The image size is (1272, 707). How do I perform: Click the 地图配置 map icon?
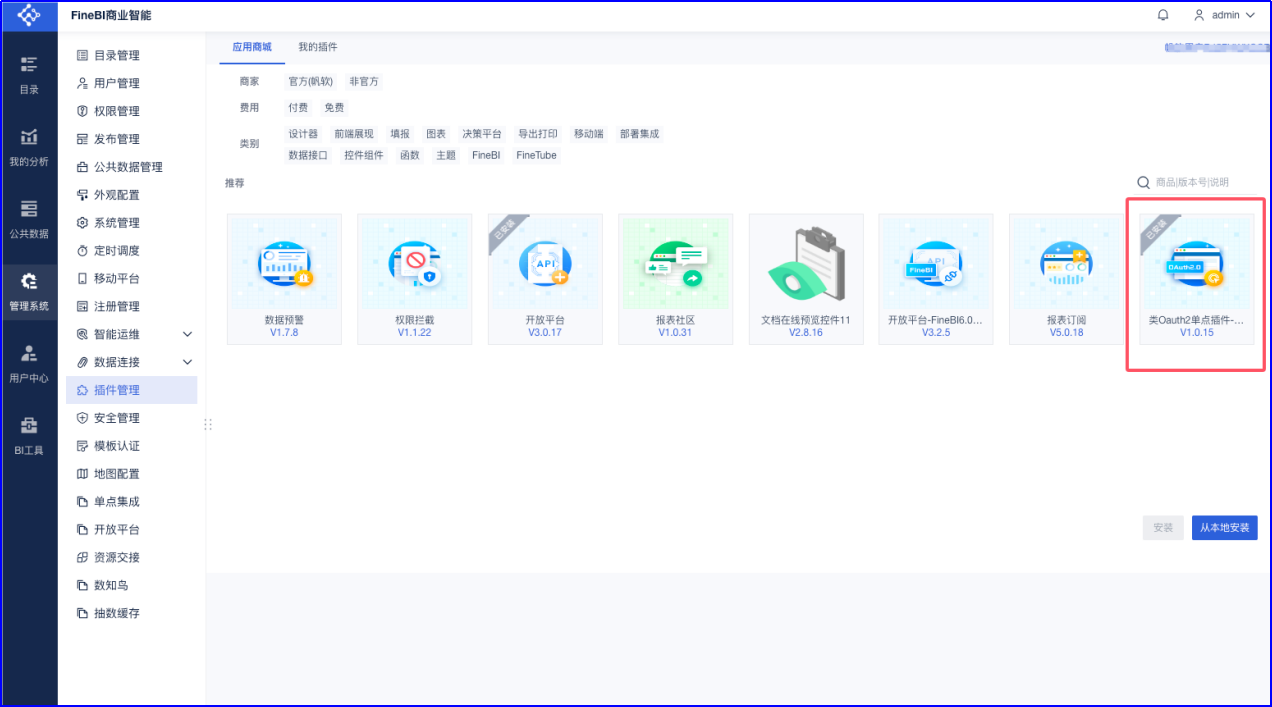tap(83, 474)
